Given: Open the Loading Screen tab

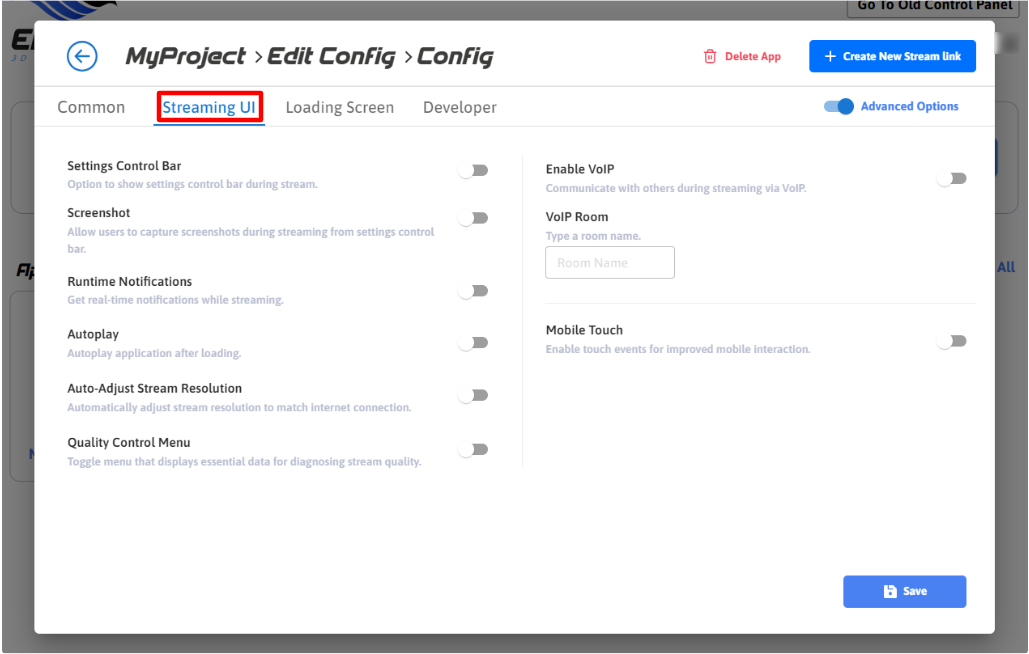Looking at the screenshot, I should pos(339,108).
